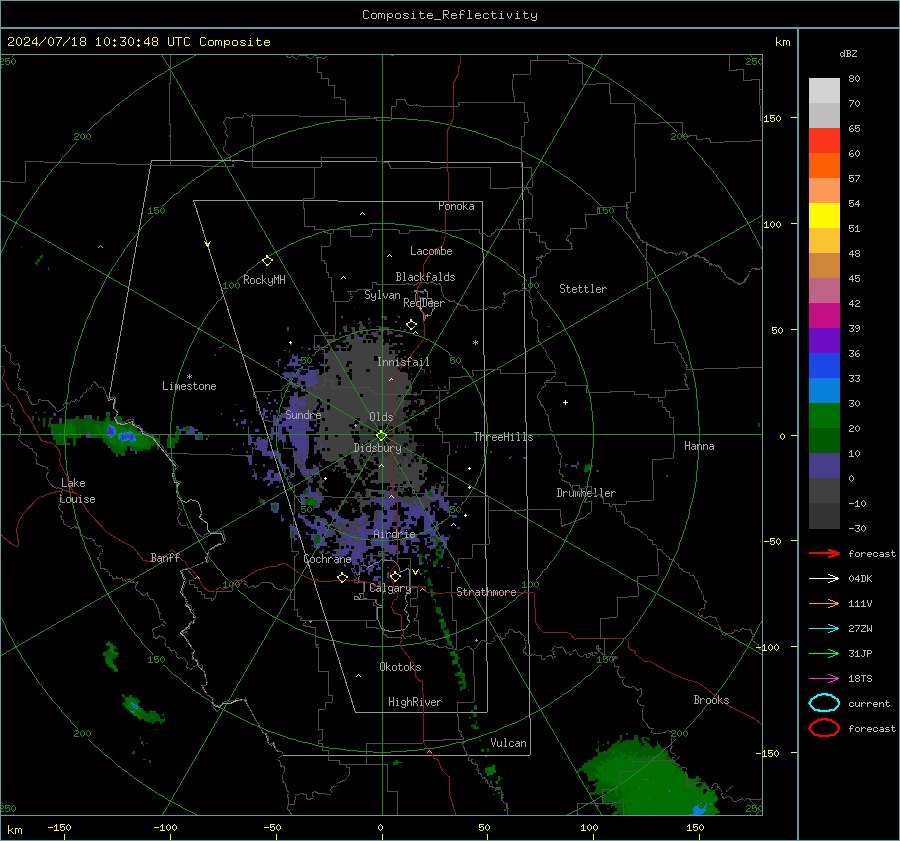
Task: Click the Airdrie label
Action: 394,534
